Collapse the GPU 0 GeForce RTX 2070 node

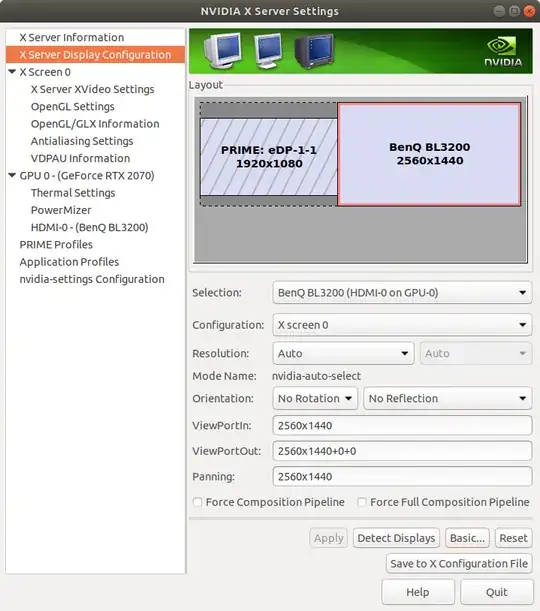12,175
